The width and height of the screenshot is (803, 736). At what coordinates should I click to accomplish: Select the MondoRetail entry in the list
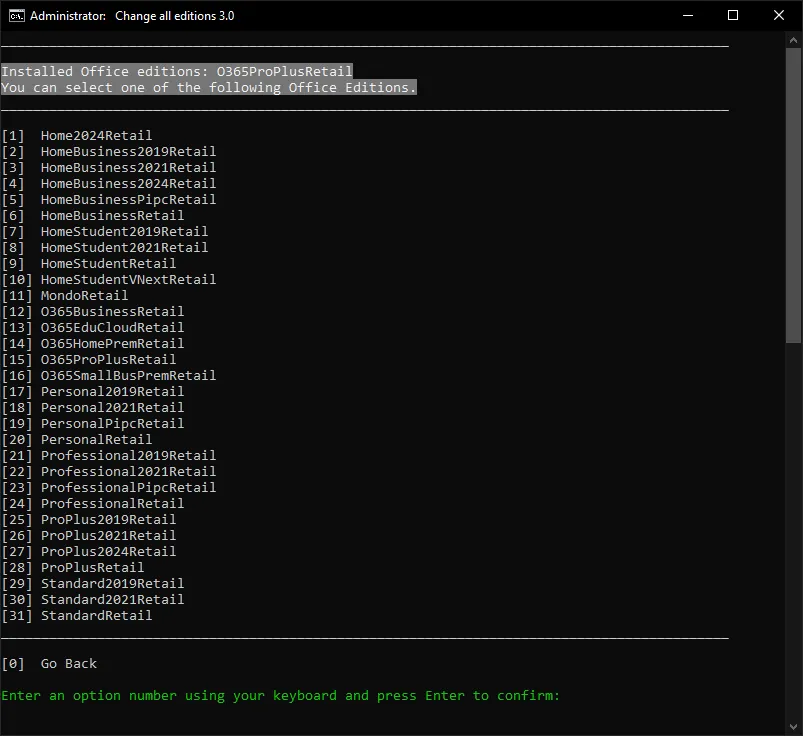tap(84, 296)
